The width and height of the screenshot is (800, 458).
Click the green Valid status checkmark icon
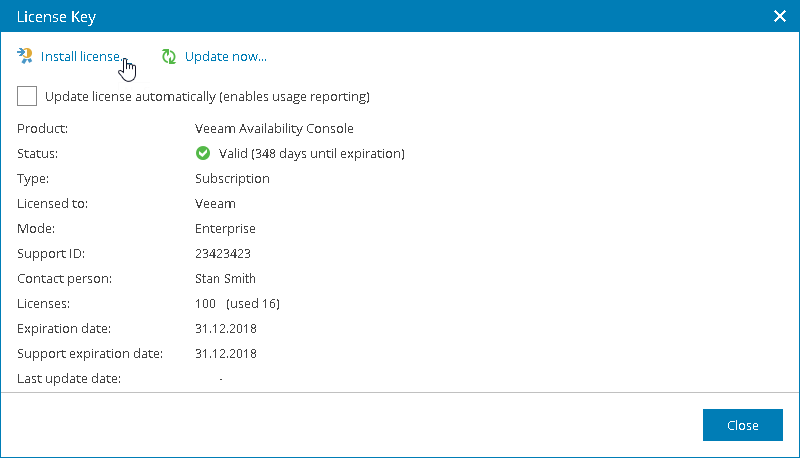(202, 154)
